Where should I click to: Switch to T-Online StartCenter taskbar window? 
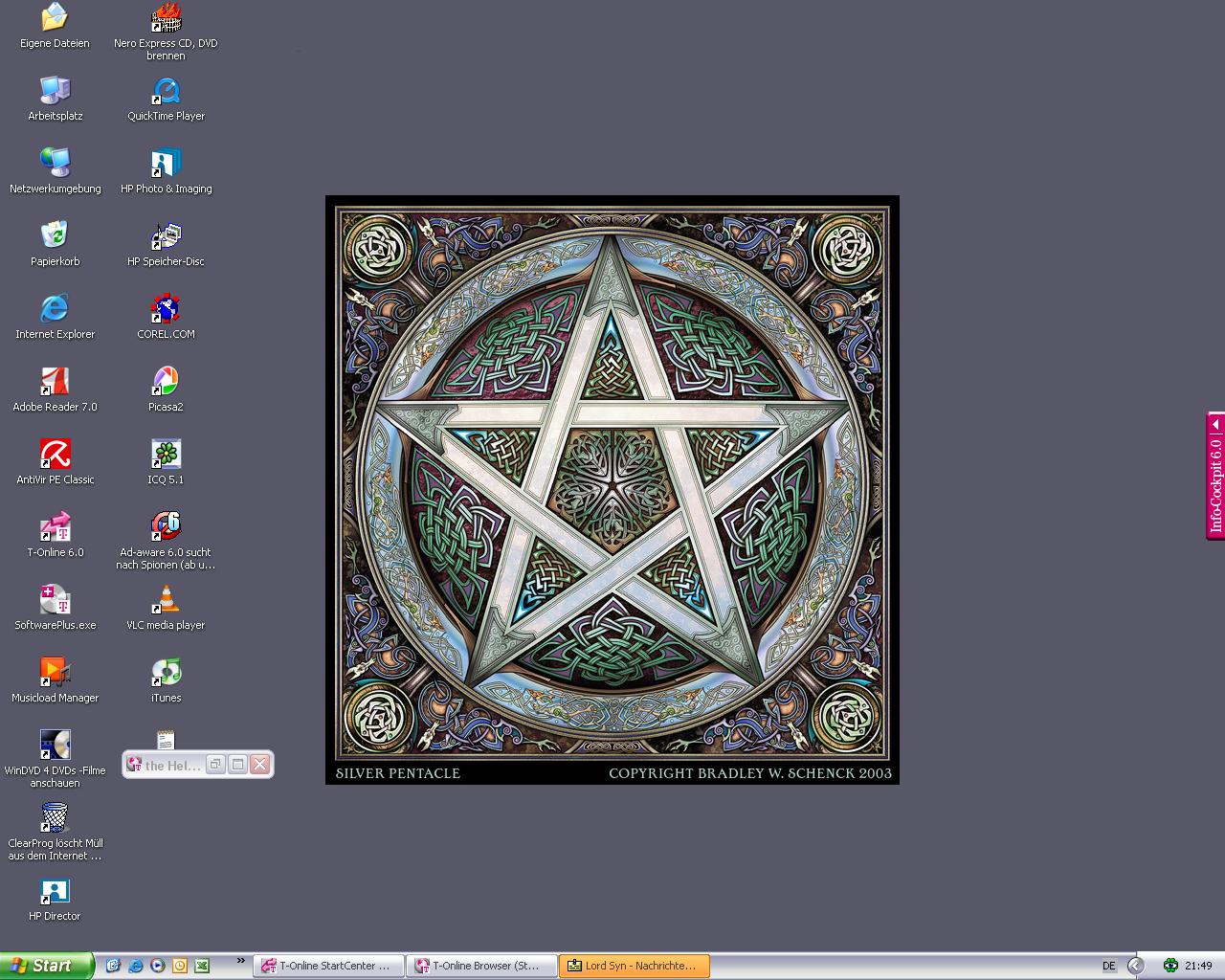328,966
